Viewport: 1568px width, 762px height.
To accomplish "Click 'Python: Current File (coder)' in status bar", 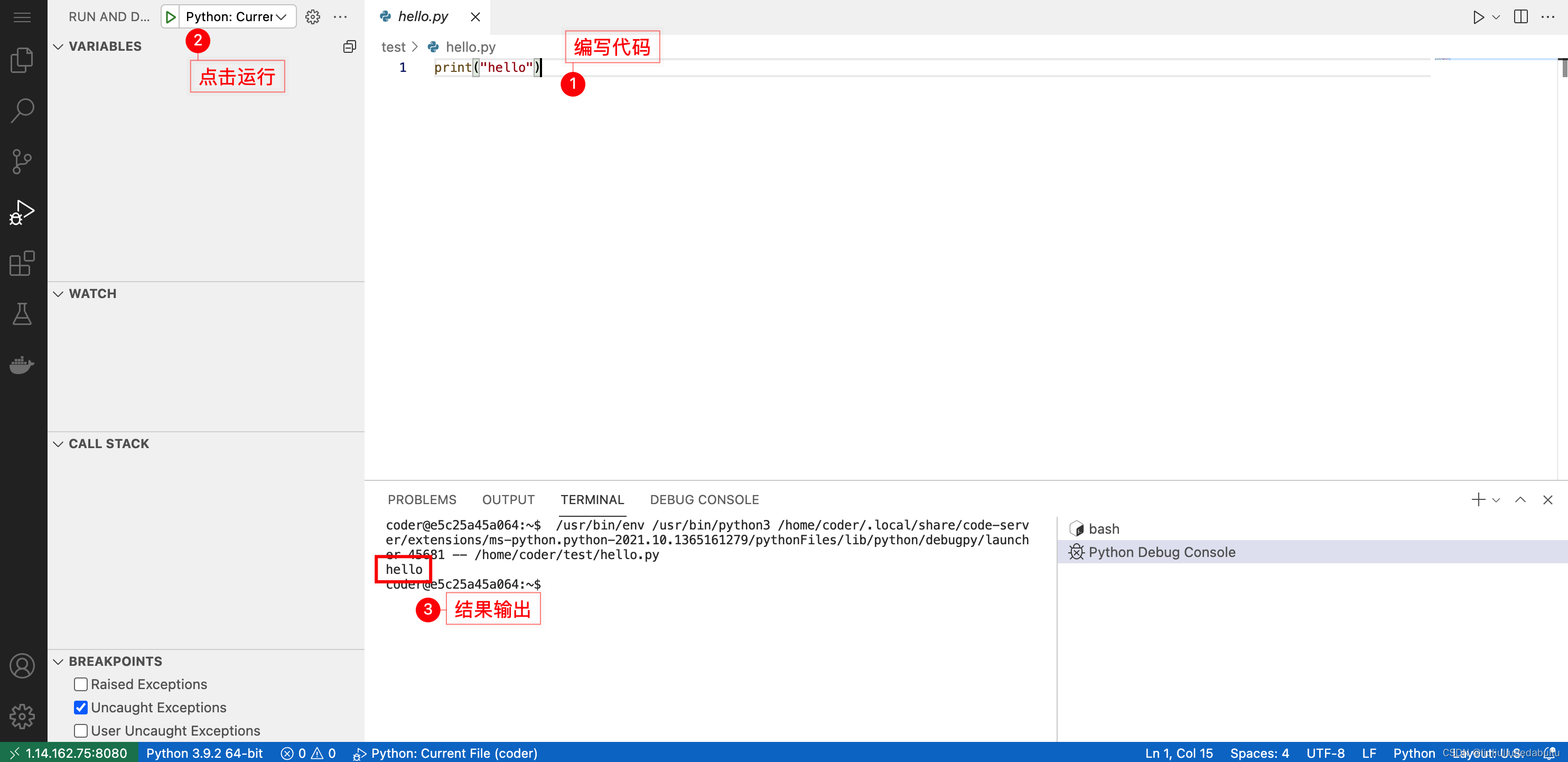I will click(454, 753).
